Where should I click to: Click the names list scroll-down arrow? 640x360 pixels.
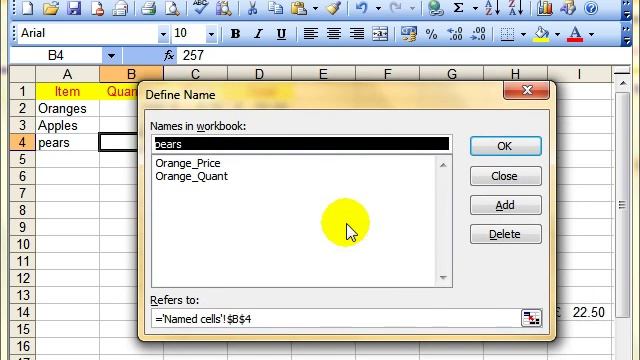[443, 278]
